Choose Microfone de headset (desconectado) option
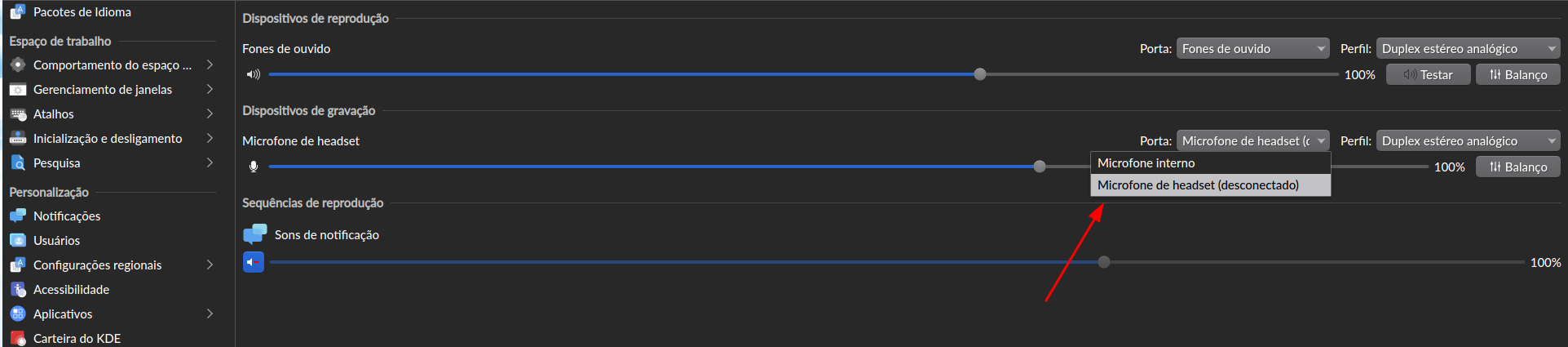Viewport: 1568px width, 347px height. pos(1198,185)
